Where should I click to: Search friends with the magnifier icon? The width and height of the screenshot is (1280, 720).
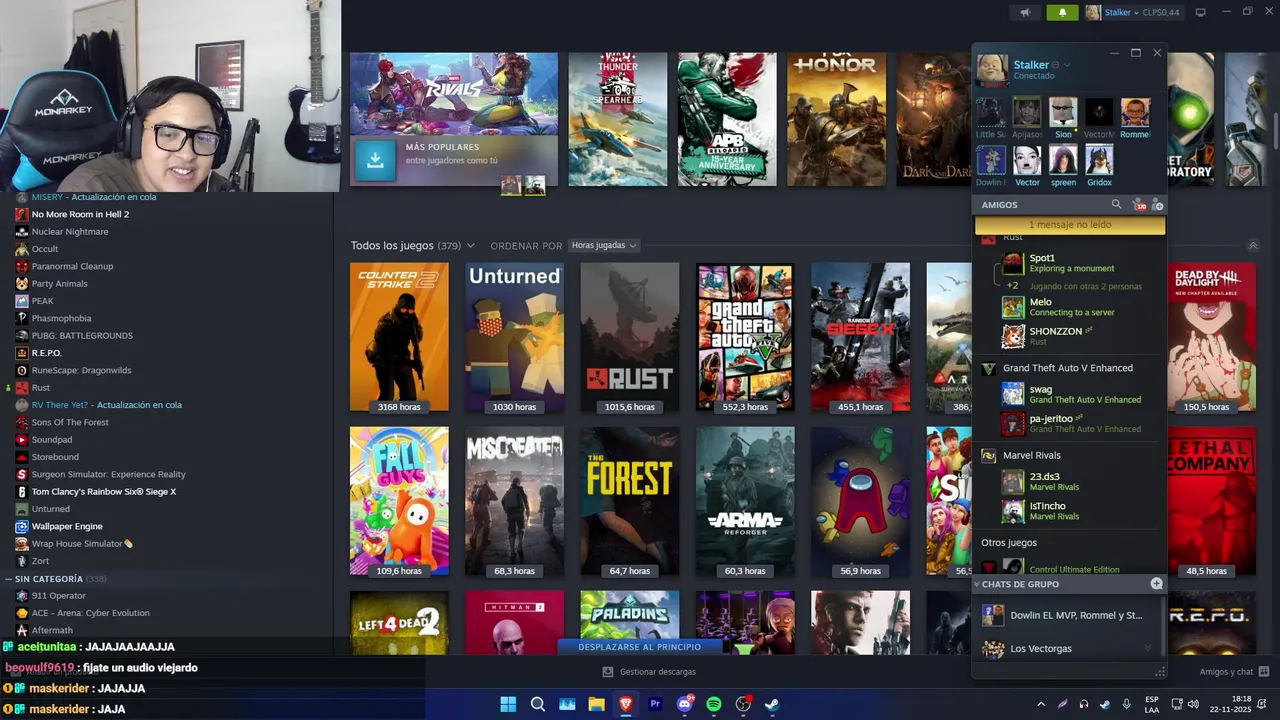pyautogui.click(x=1117, y=204)
